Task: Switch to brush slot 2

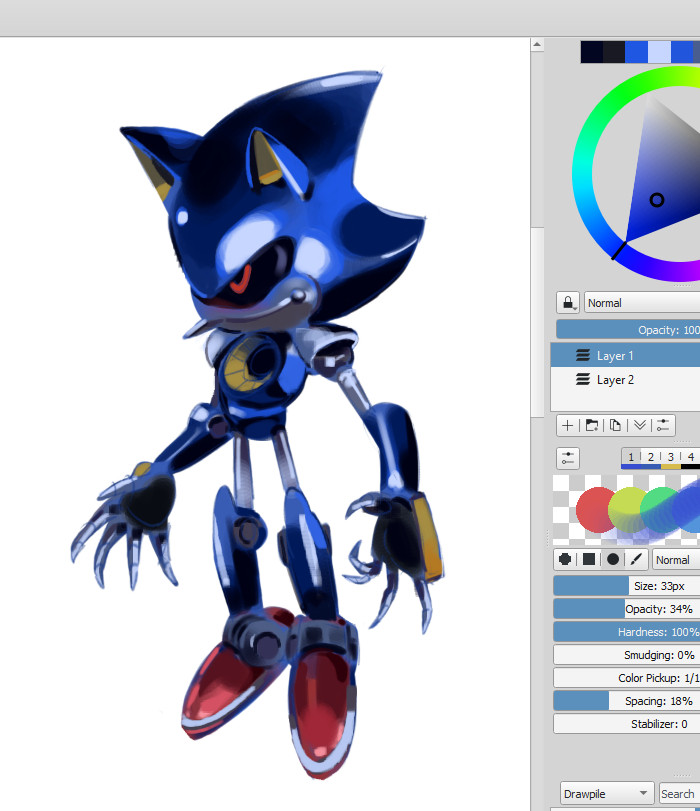Action: (x=651, y=458)
